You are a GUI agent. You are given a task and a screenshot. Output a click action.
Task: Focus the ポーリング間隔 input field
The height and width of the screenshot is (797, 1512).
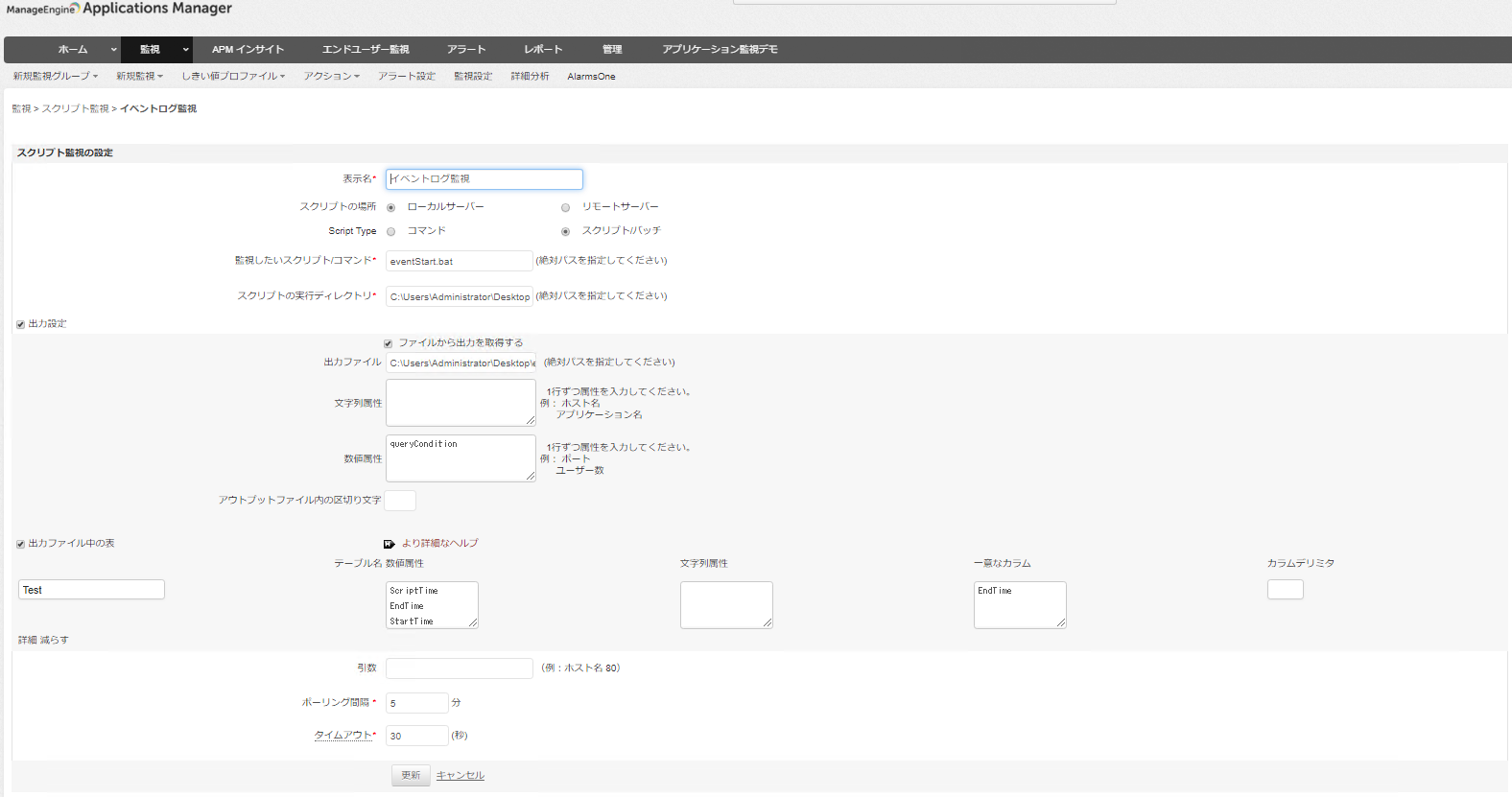click(x=416, y=703)
